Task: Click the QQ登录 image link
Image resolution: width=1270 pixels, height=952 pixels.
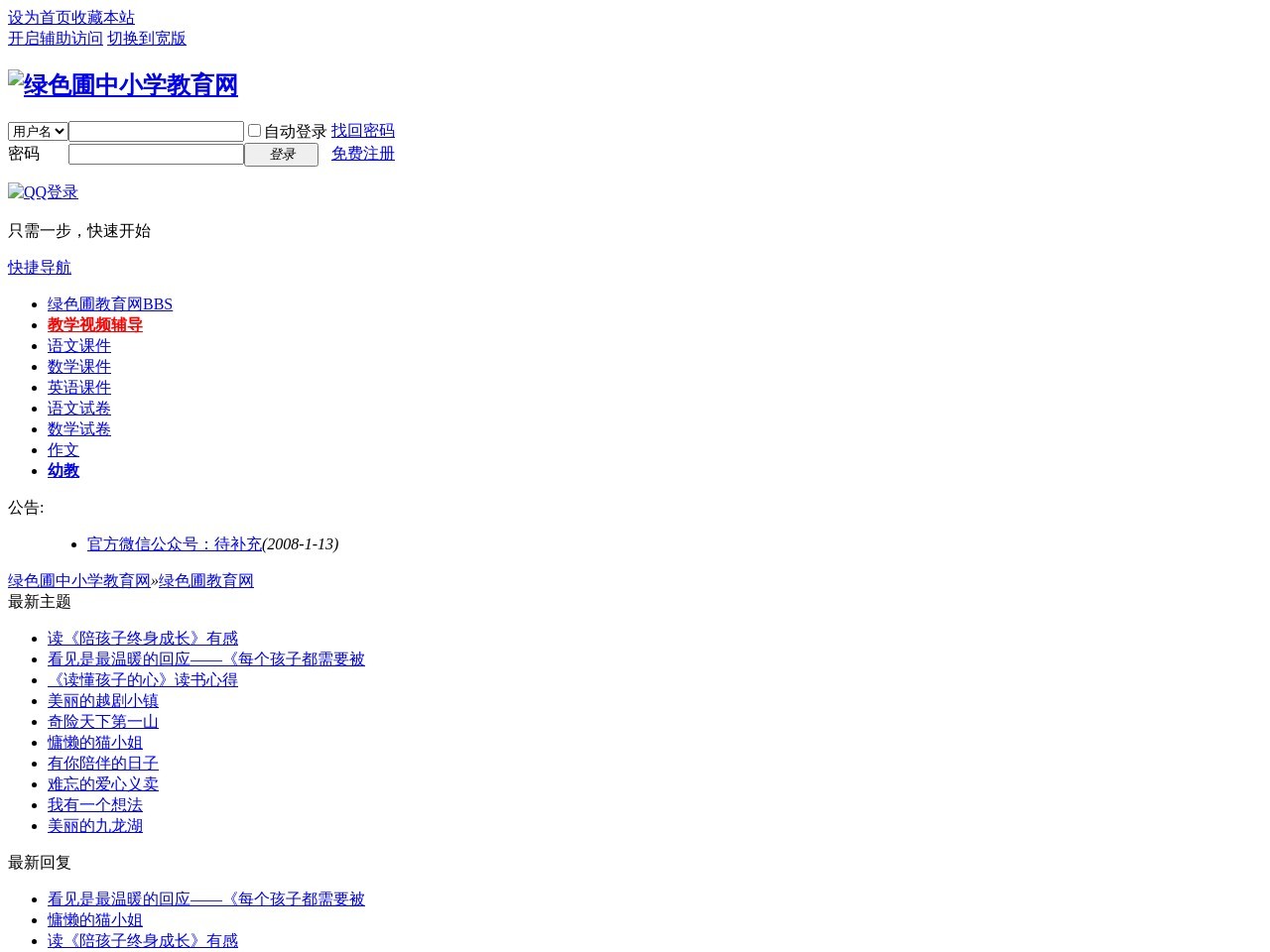Action: point(43,192)
